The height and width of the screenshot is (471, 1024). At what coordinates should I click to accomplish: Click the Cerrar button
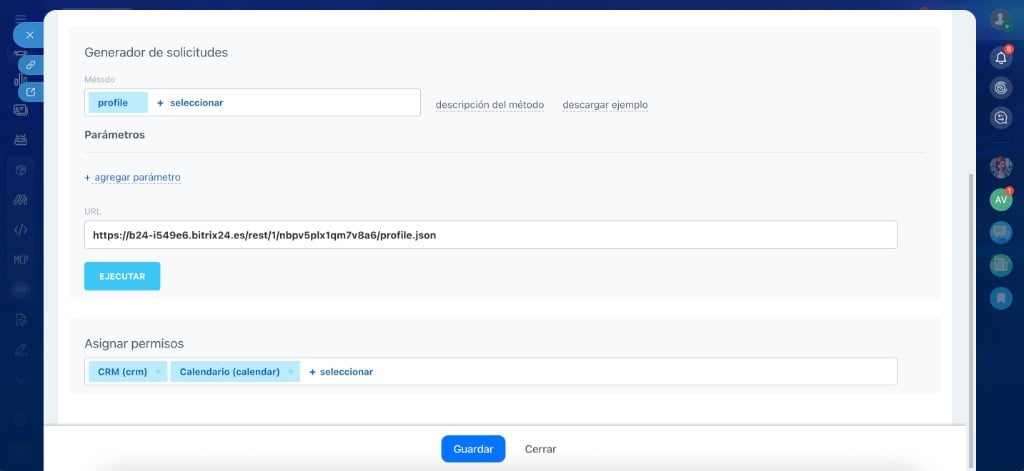[x=541, y=449]
